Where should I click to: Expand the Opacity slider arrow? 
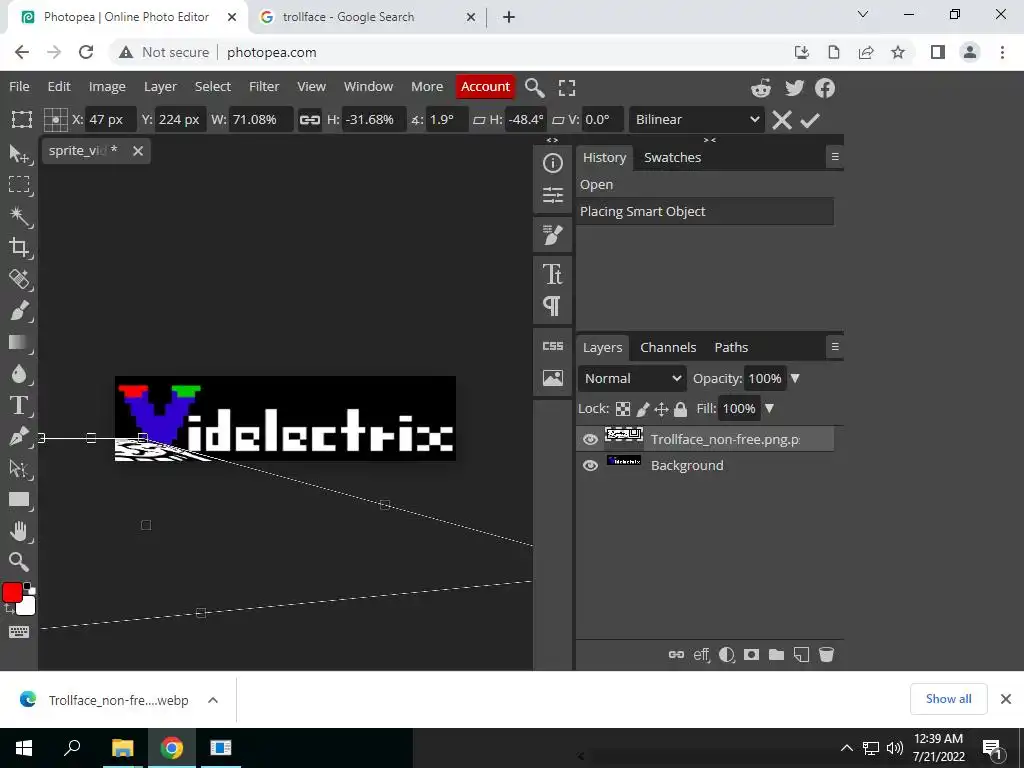(795, 378)
